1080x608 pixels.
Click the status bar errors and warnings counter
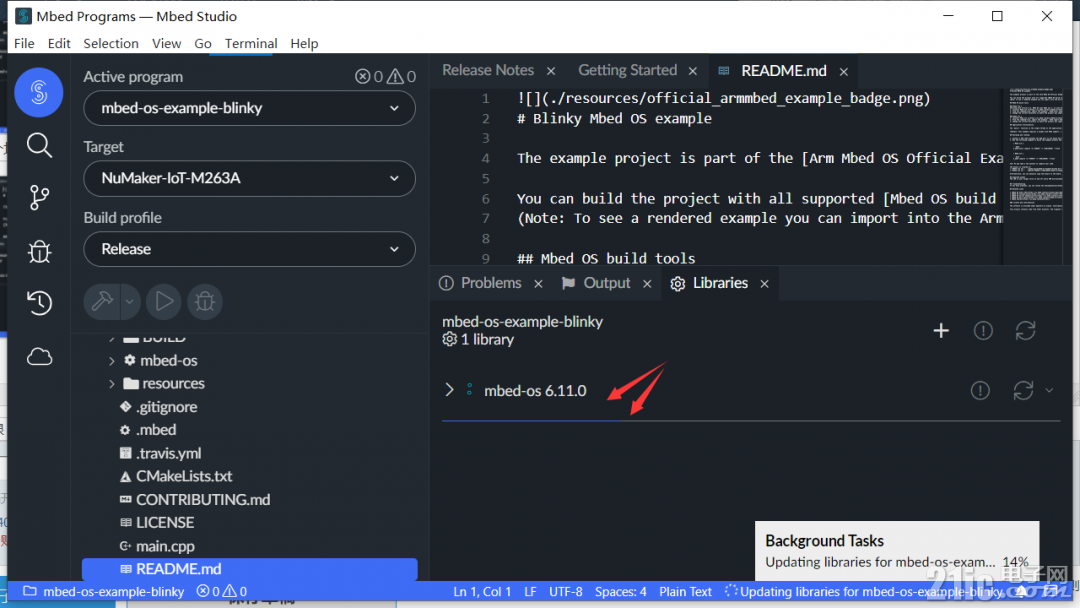221,591
